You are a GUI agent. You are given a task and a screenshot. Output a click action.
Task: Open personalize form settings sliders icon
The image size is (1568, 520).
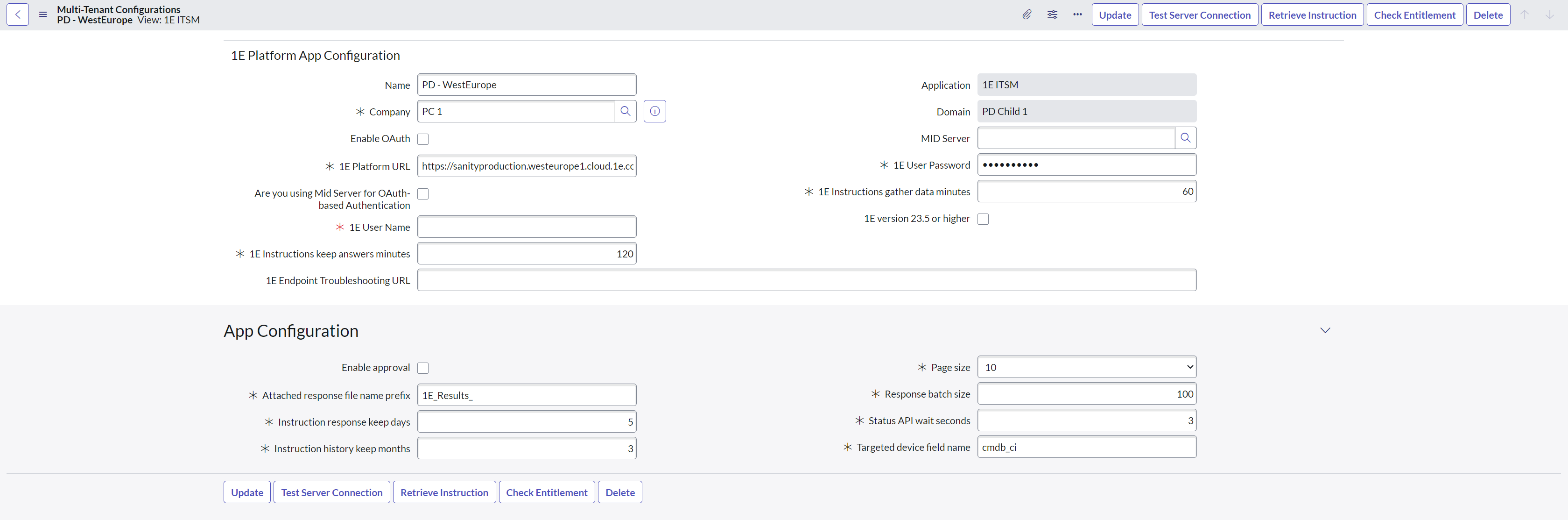pos(1052,14)
